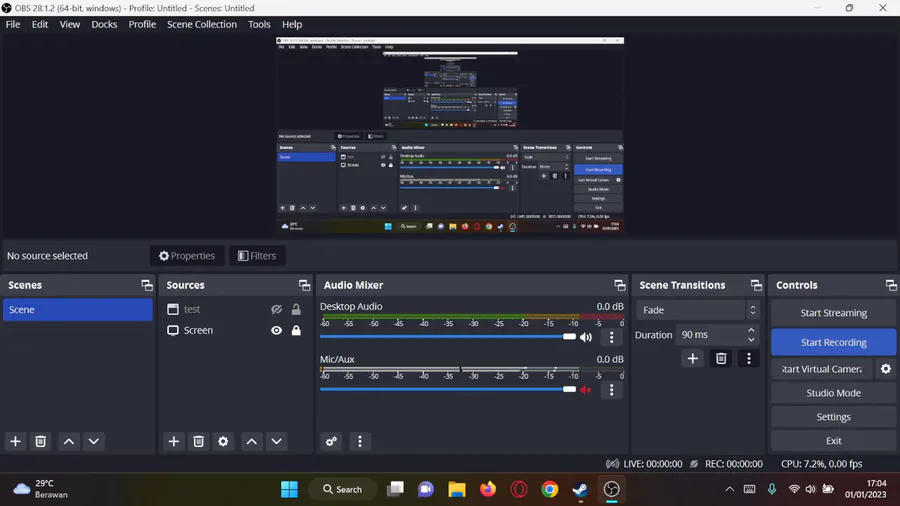The width and height of the screenshot is (900, 506).
Task: Click Start Recording
Action: tap(833, 342)
